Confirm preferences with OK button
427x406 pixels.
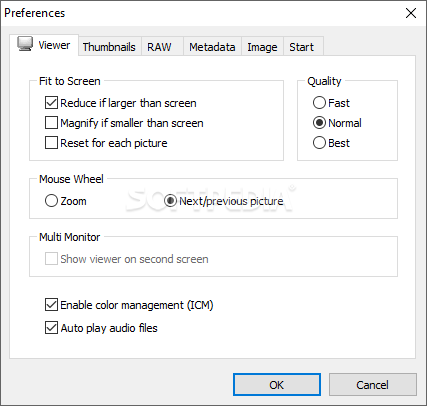coord(277,385)
